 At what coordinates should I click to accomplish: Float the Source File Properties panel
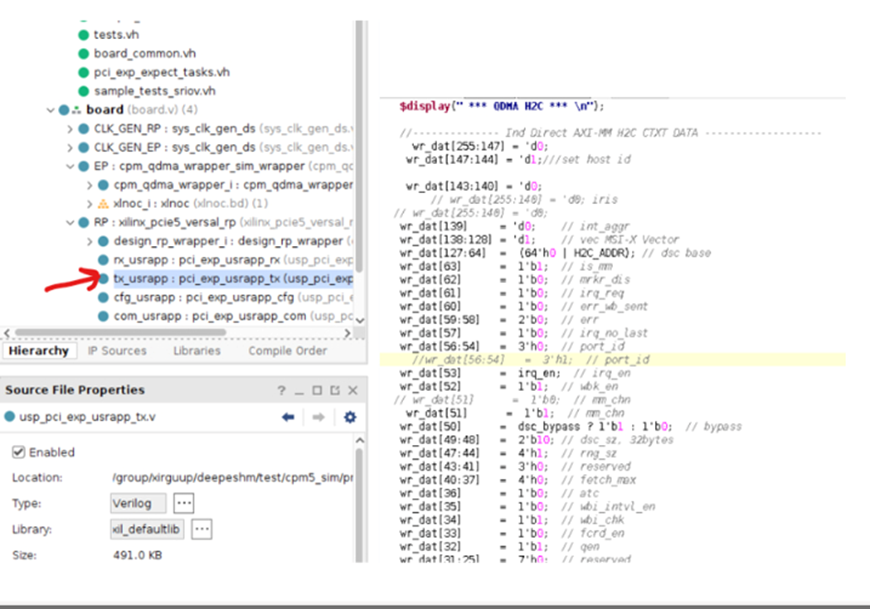click(x=335, y=390)
